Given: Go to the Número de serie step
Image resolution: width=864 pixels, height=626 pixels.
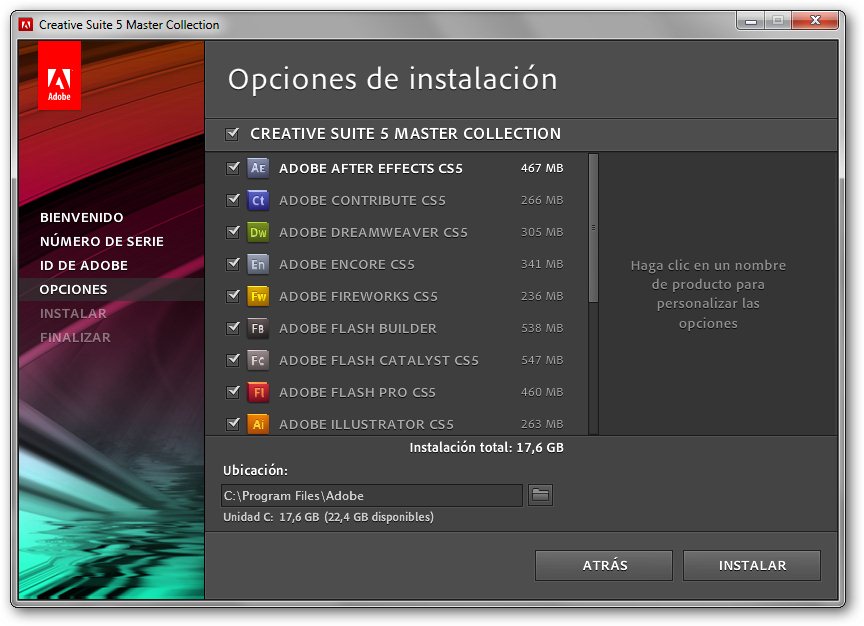Looking at the screenshot, I should [102, 241].
